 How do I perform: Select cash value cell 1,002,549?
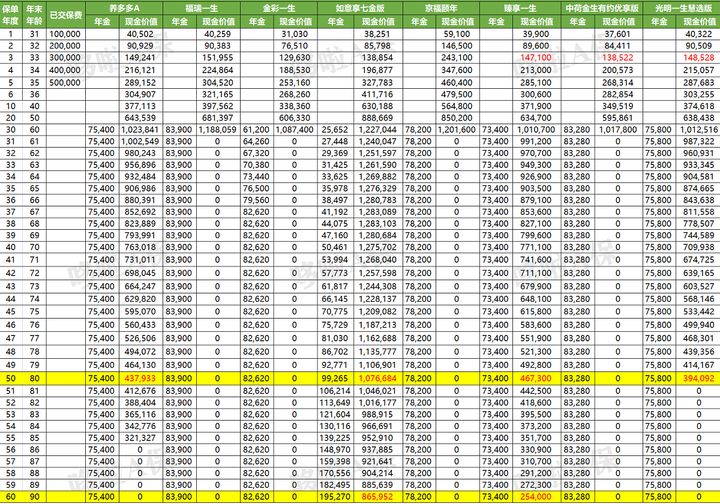pyautogui.click(x=140, y=141)
